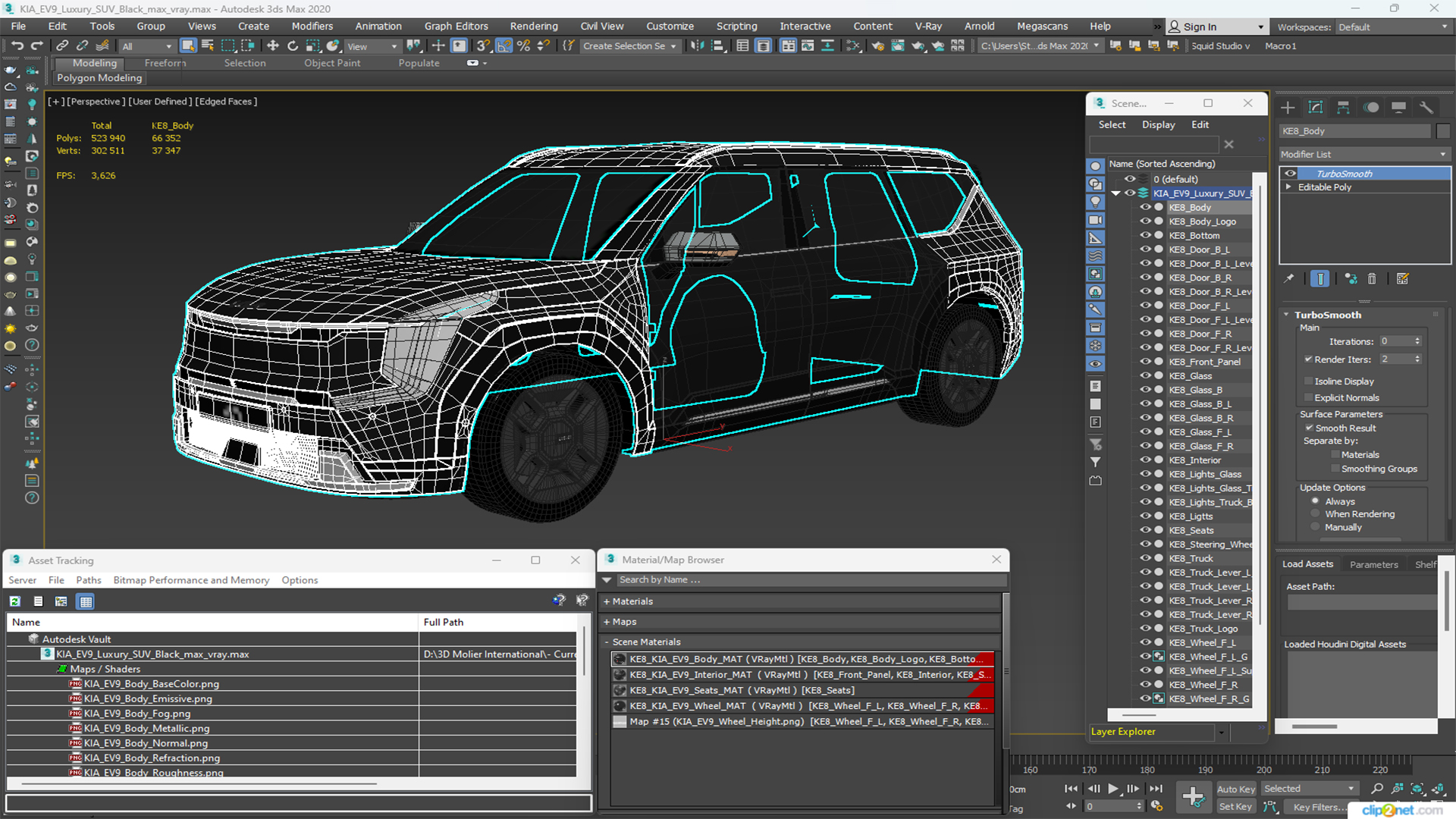Switch to the Hierarchy command panel
1456x819 pixels.
click(1343, 108)
